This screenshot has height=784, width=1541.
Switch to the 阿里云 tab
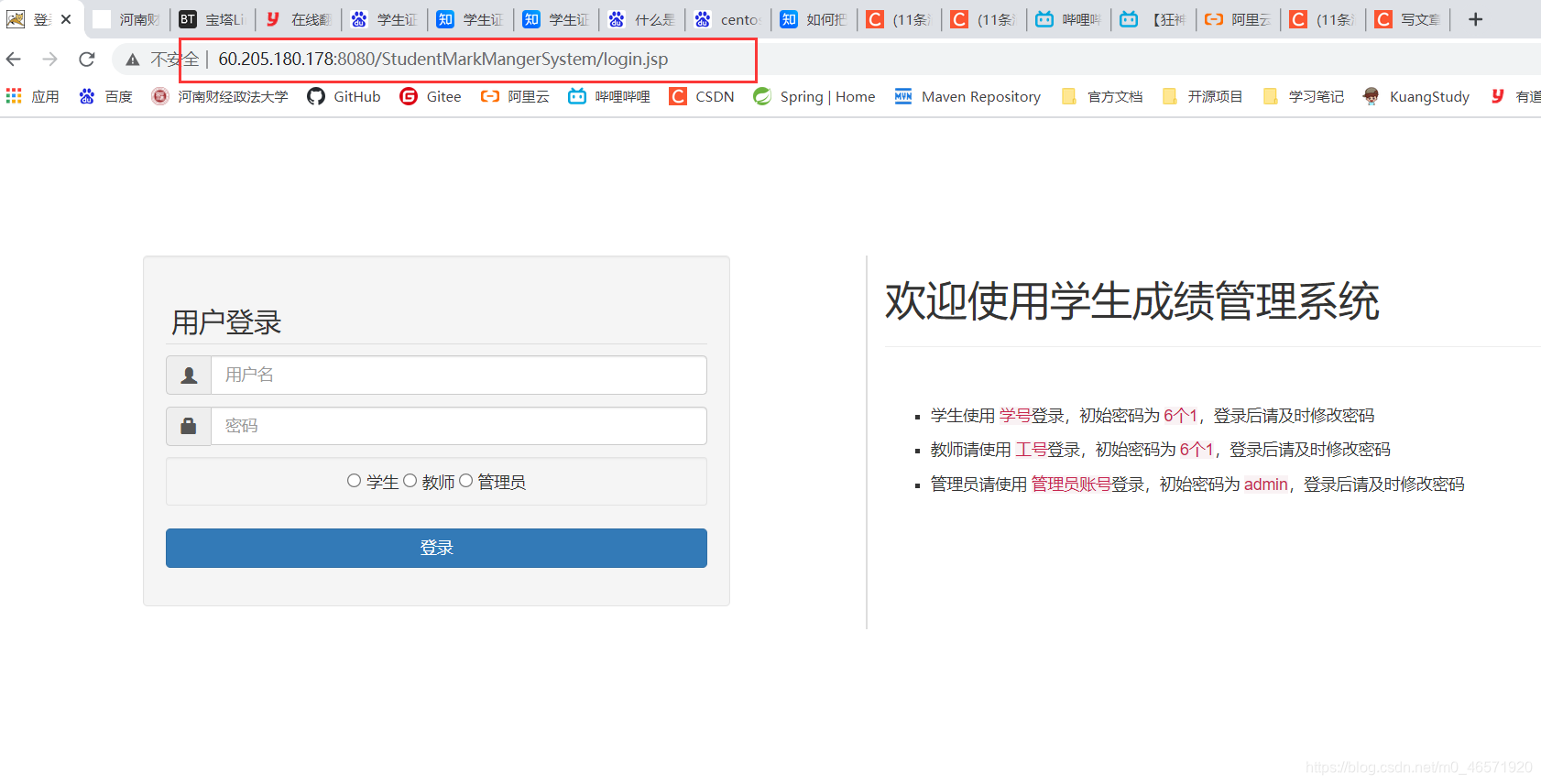(x=1239, y=19)
